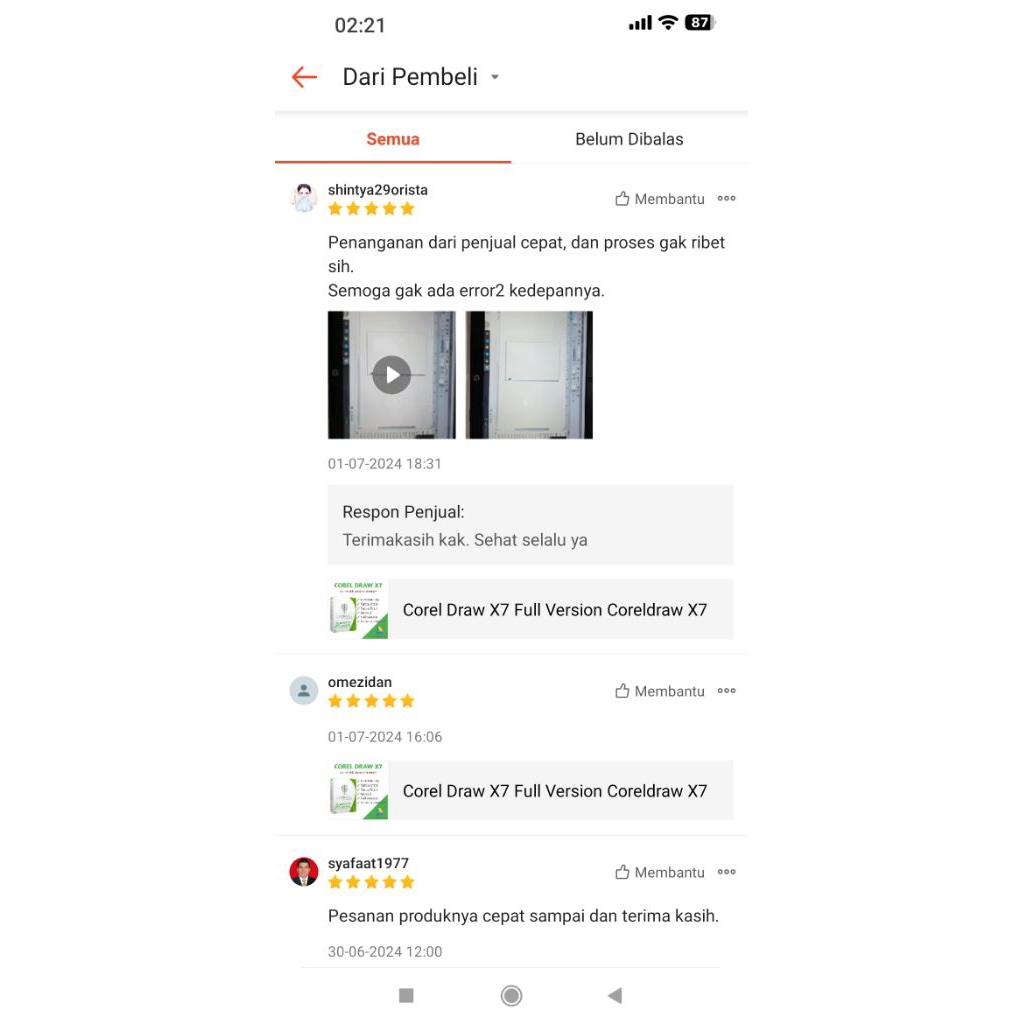Viewport: 1024px width, 1024px height.
Task: Tap the Android recent apps square button
Action: (406, 995)
